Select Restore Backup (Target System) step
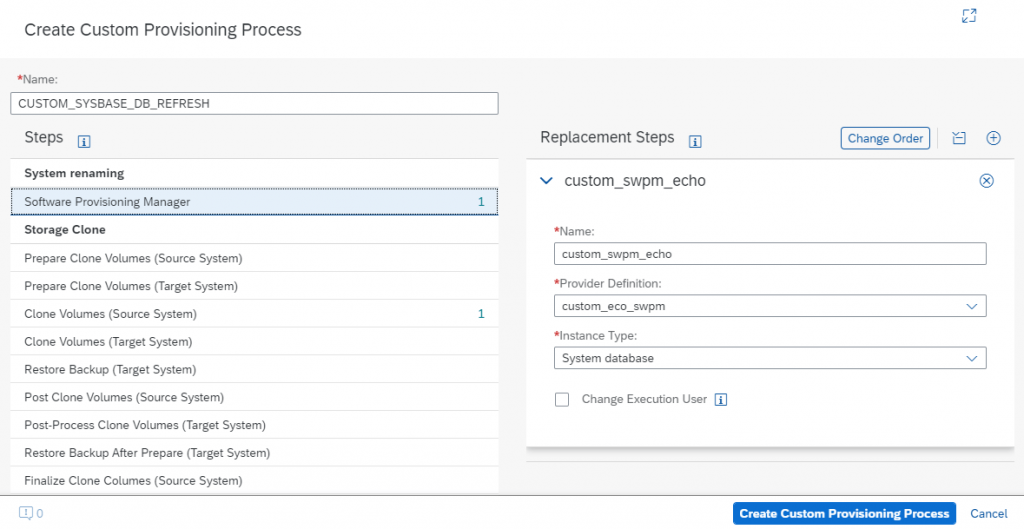The width and height of the screenshot is (1024, 529). (x=254, y=370)
